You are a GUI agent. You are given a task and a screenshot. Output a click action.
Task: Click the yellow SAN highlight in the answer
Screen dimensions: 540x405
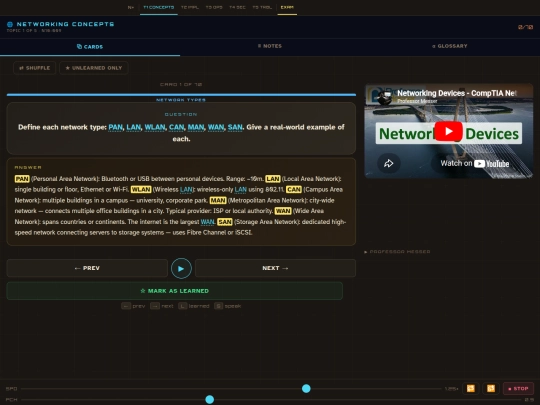[x=225, y=222]
